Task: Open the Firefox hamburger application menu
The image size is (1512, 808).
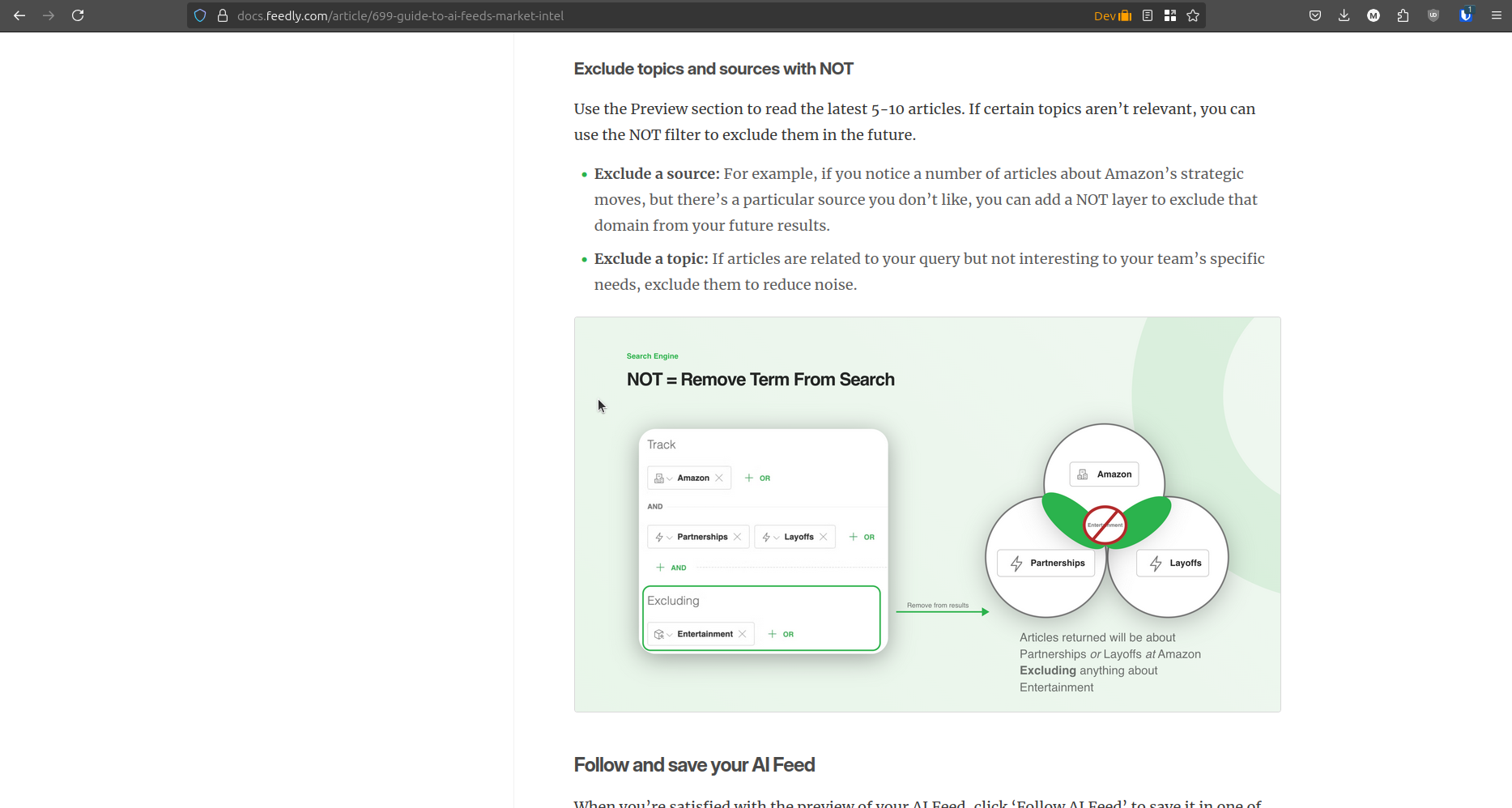Action: [x=1496, y=15]
